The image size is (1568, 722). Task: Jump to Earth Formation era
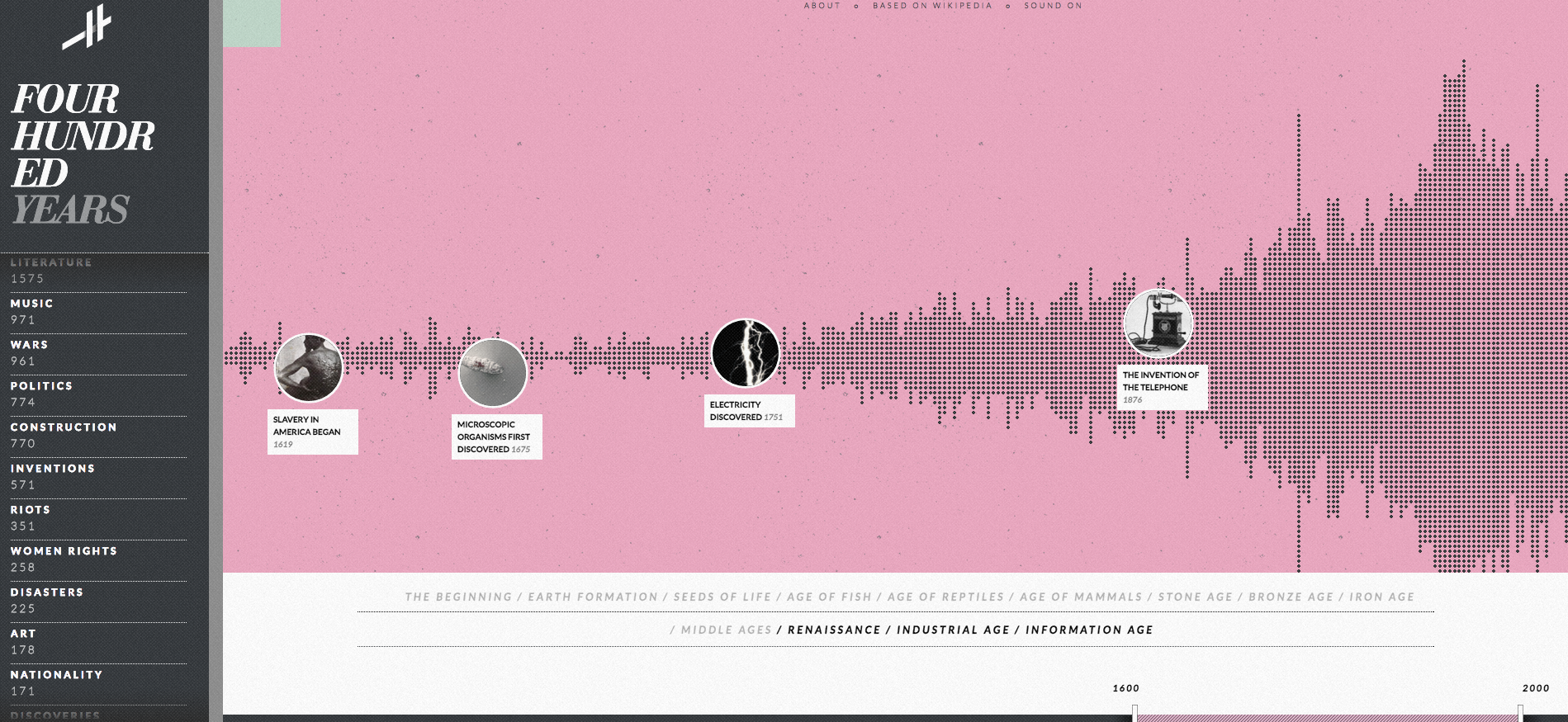pyautogui.click(x=593, y=597)
